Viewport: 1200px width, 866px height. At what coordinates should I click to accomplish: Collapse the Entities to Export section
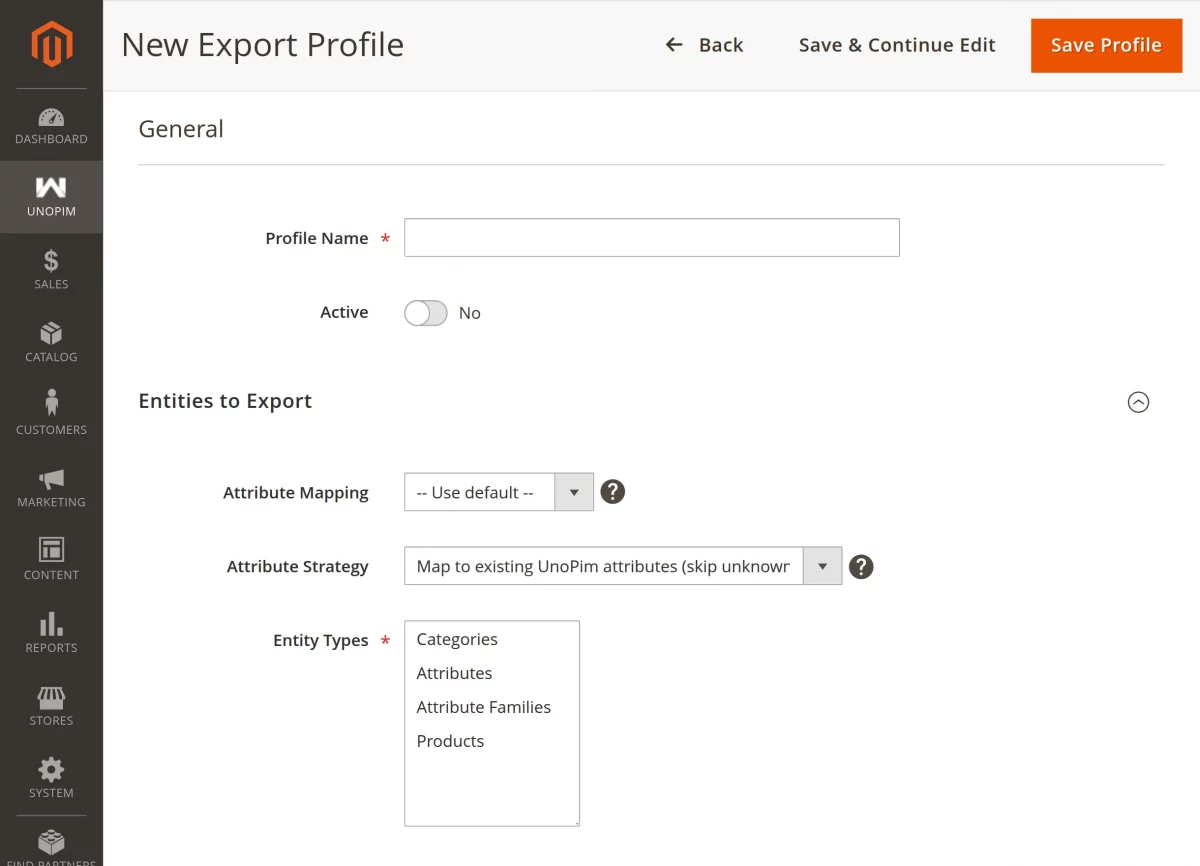[1138, 402]
